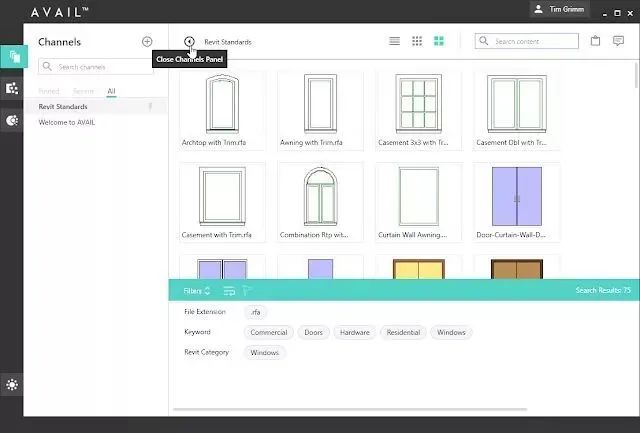Click the Search content field

[x=527, y=41]
